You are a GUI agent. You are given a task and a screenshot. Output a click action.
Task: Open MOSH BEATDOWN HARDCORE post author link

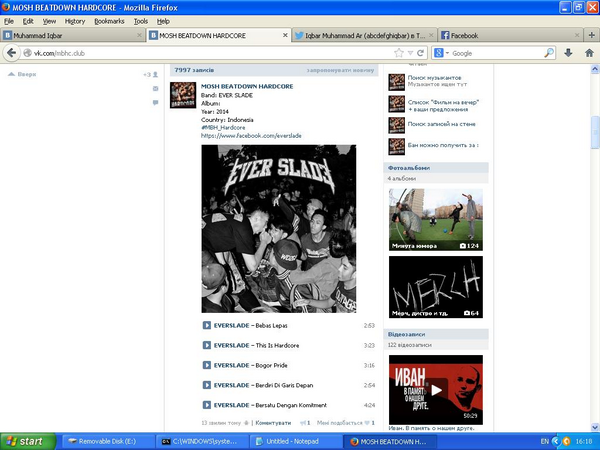pos(247,86)
